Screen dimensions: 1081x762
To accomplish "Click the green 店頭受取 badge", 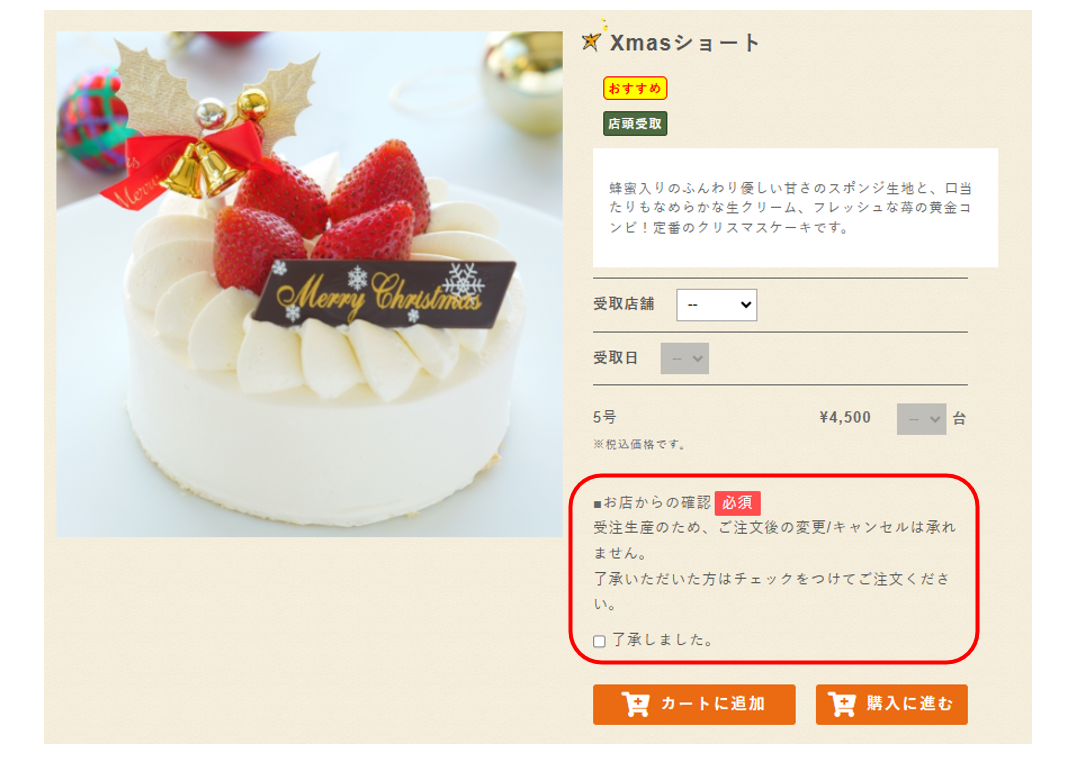I will (635, 124).
